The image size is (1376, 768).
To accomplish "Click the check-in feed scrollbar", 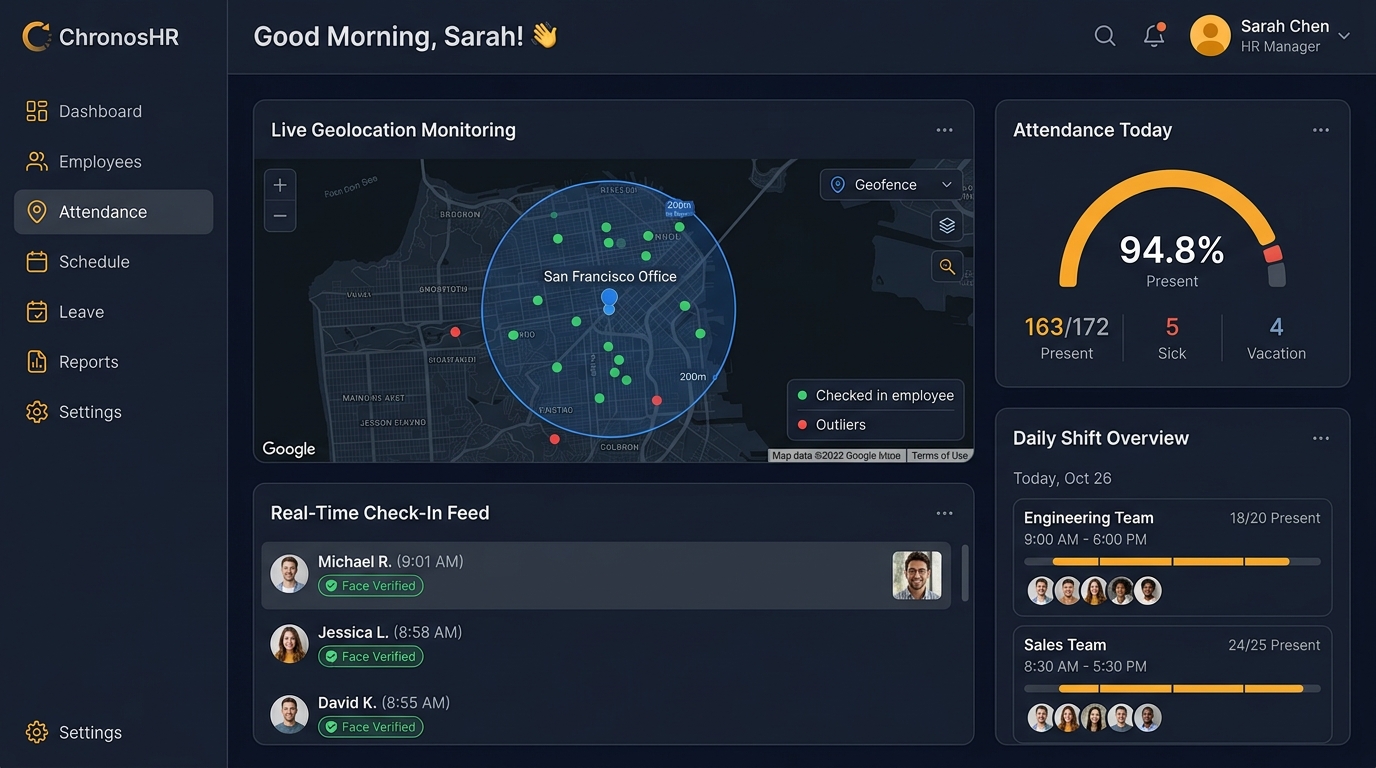I will [x=965, y=573].
